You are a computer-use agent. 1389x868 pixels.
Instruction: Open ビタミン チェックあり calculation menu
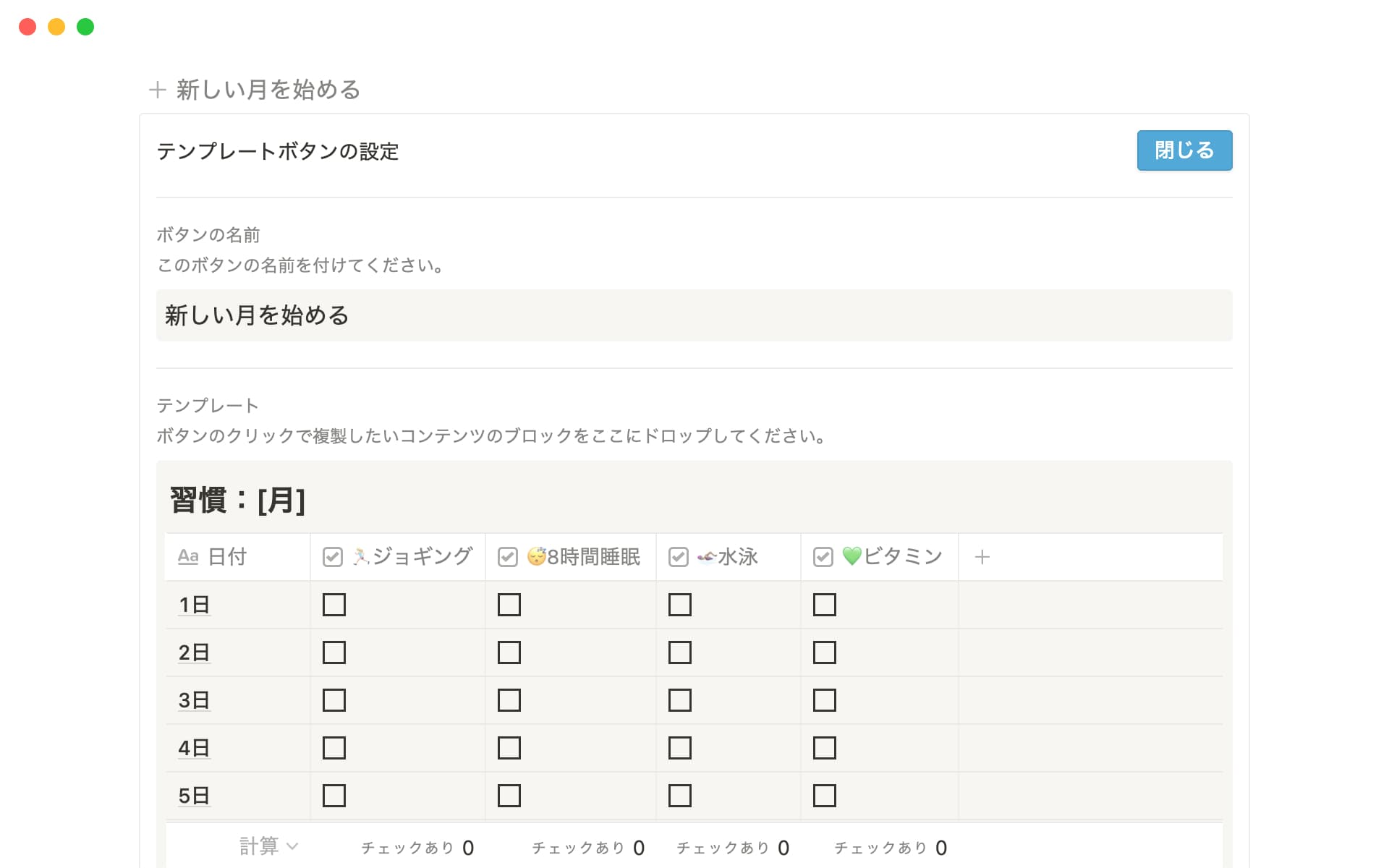point(891,848)
